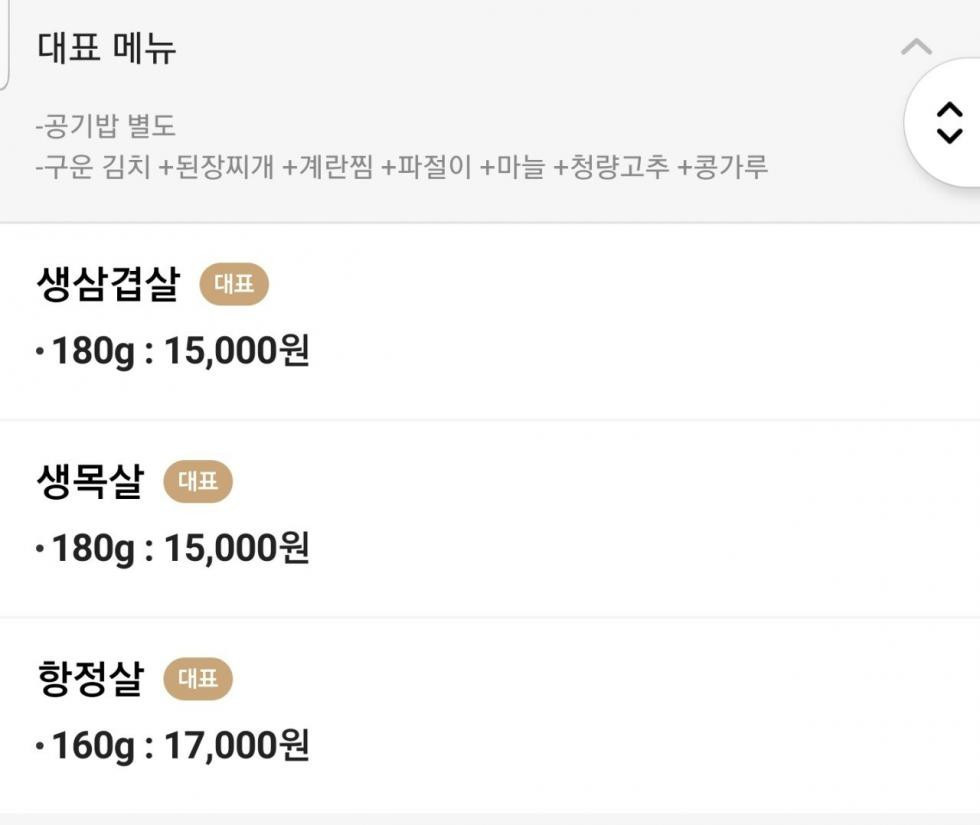Collapse the 대표 메뉴 section chevron
The width and height of the screenshot is (980, 825).
pos(916,47)
